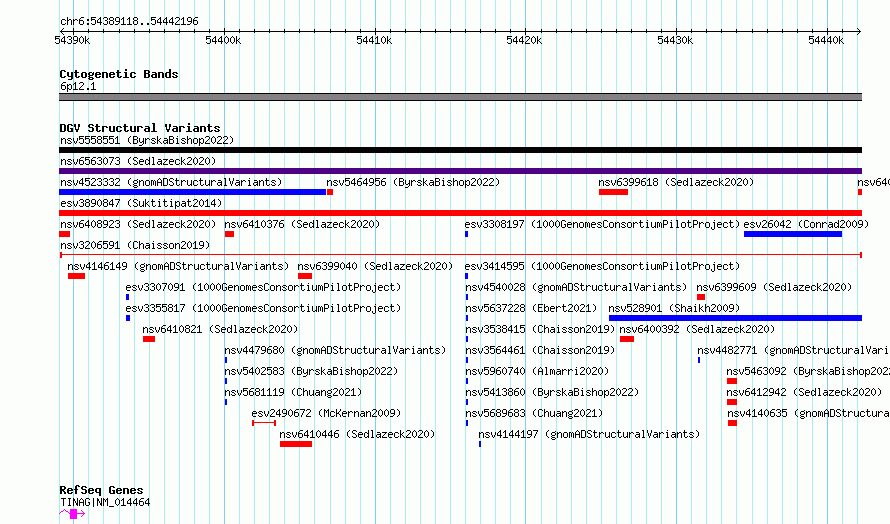Click the Cytogenetic Bands track title
The image size is (890, 524).
(119, 74)
